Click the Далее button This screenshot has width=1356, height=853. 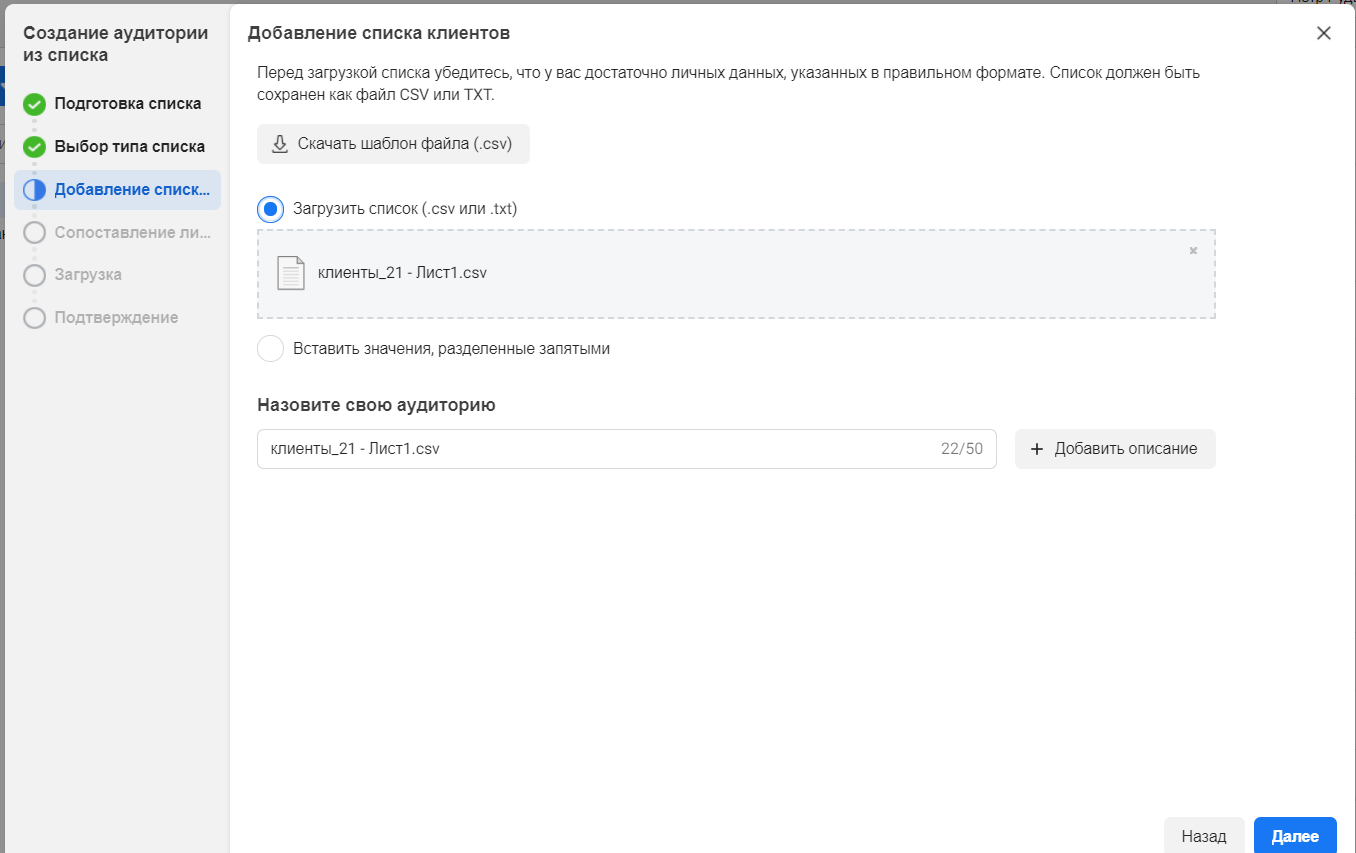tap(1295, 836)
